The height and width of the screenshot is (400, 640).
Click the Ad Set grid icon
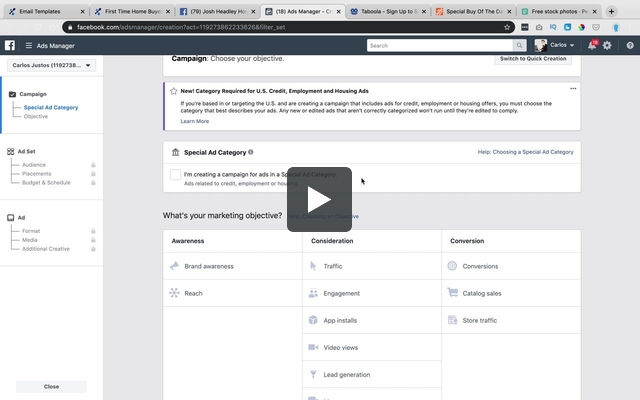11,151
